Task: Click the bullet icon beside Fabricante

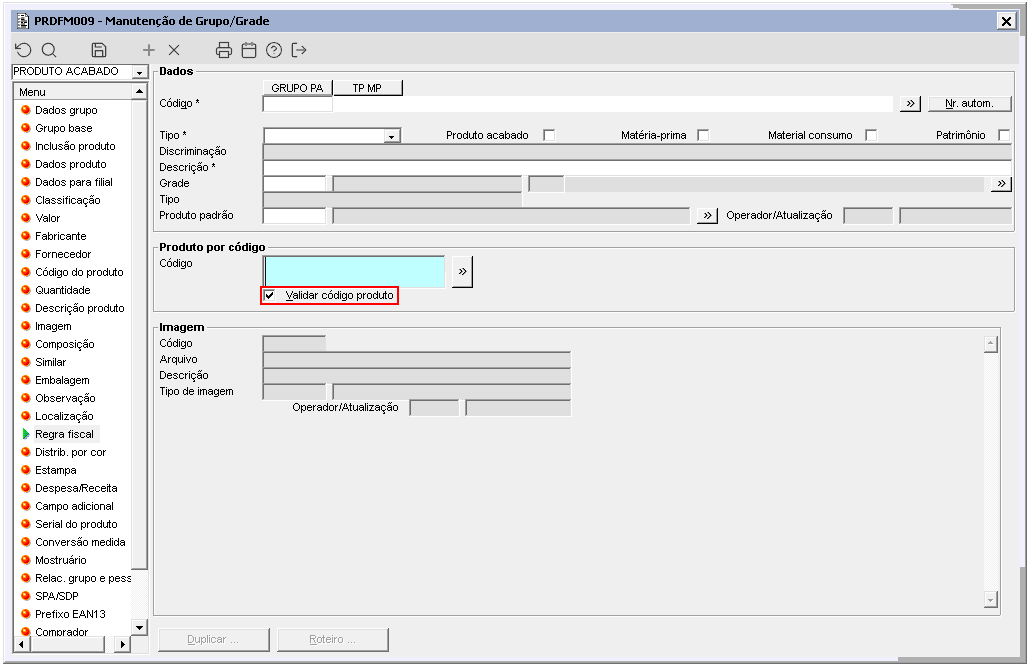Action: point(26,235)
